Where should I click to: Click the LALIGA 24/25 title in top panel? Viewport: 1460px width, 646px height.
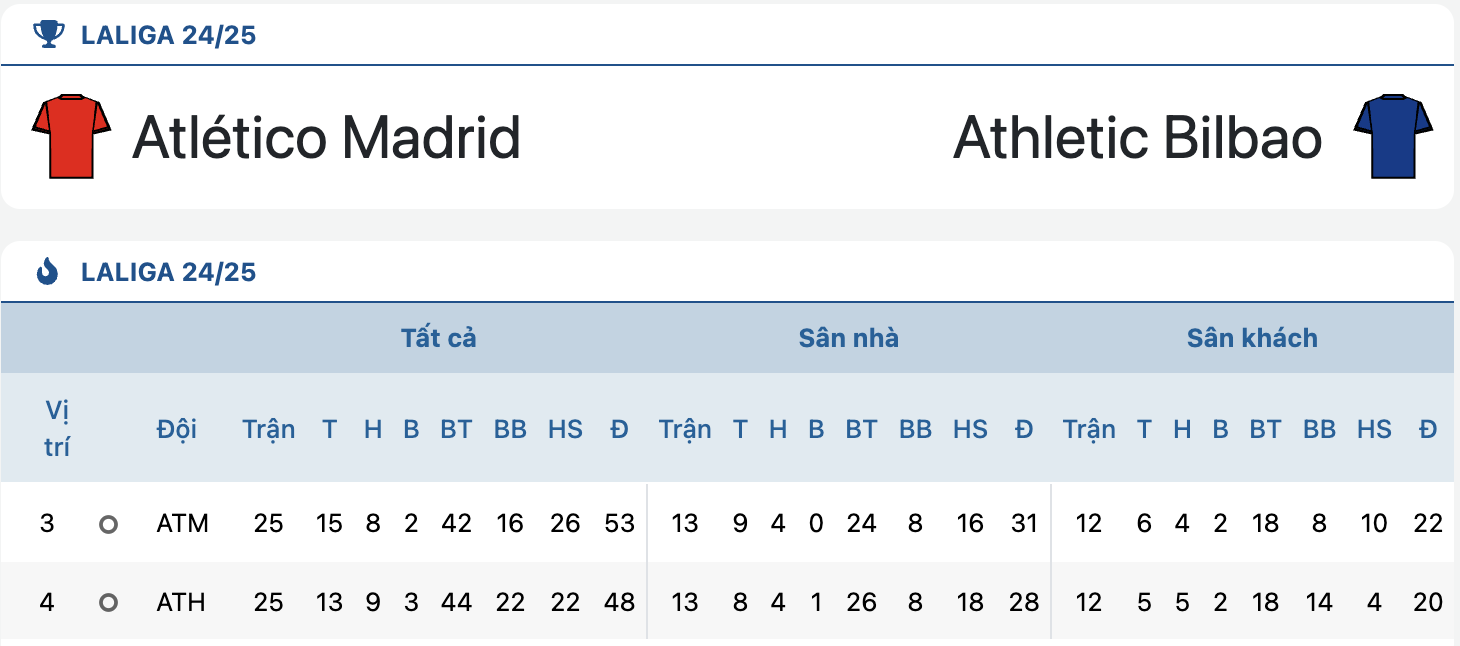pos(168,35)
